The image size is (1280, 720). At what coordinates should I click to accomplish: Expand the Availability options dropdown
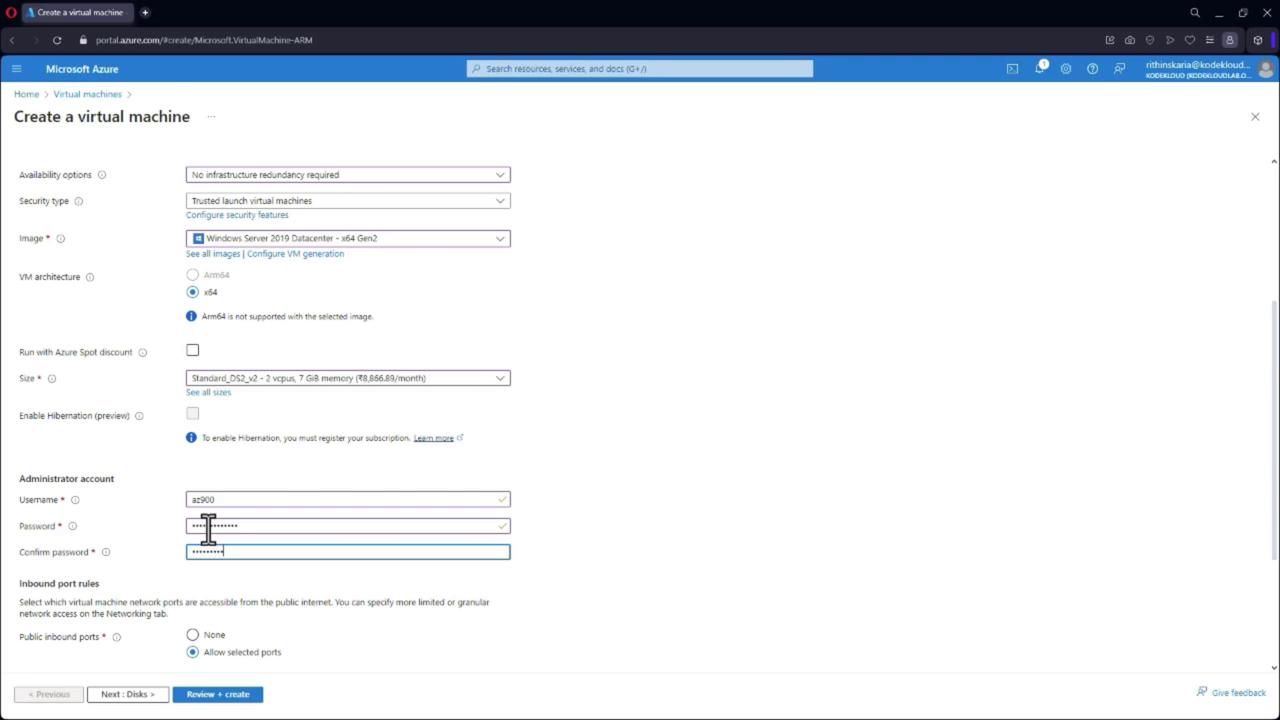tap(348, 175)
